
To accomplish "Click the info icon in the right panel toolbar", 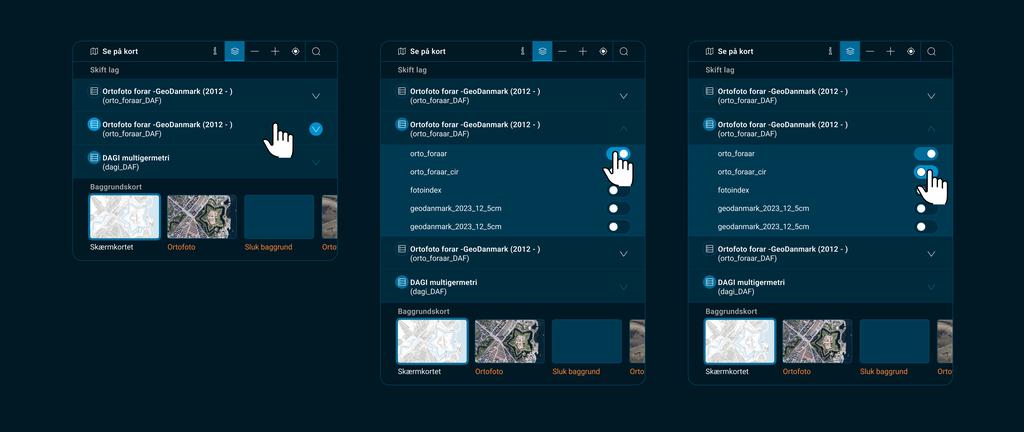I will 830,51.
